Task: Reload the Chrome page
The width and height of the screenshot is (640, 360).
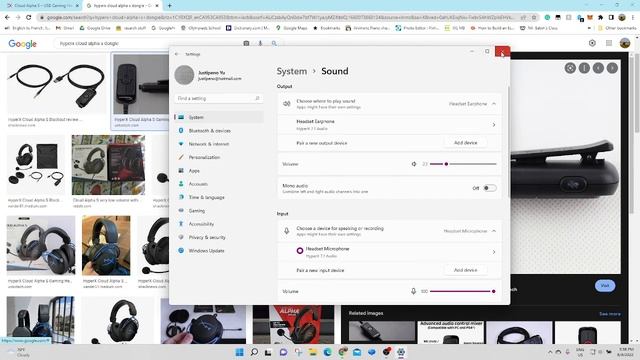Action: tap(29, 18)
